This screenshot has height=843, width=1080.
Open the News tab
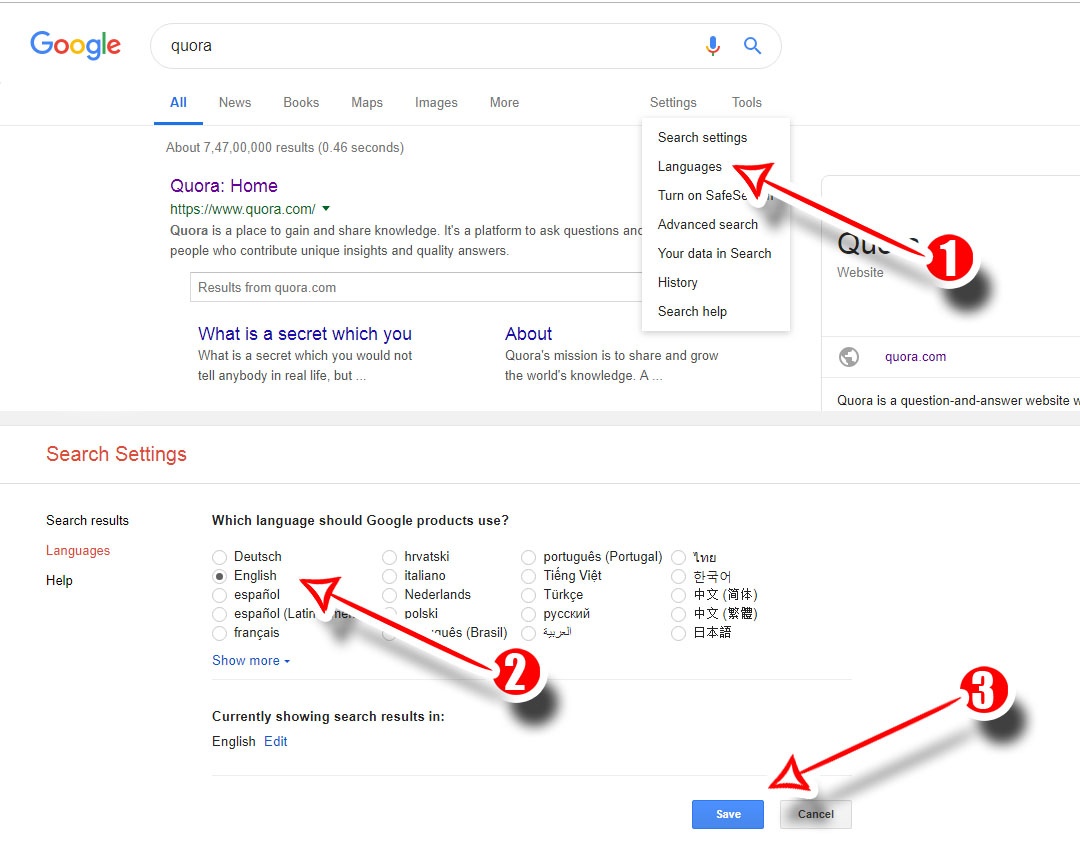[x=235, y=103]
